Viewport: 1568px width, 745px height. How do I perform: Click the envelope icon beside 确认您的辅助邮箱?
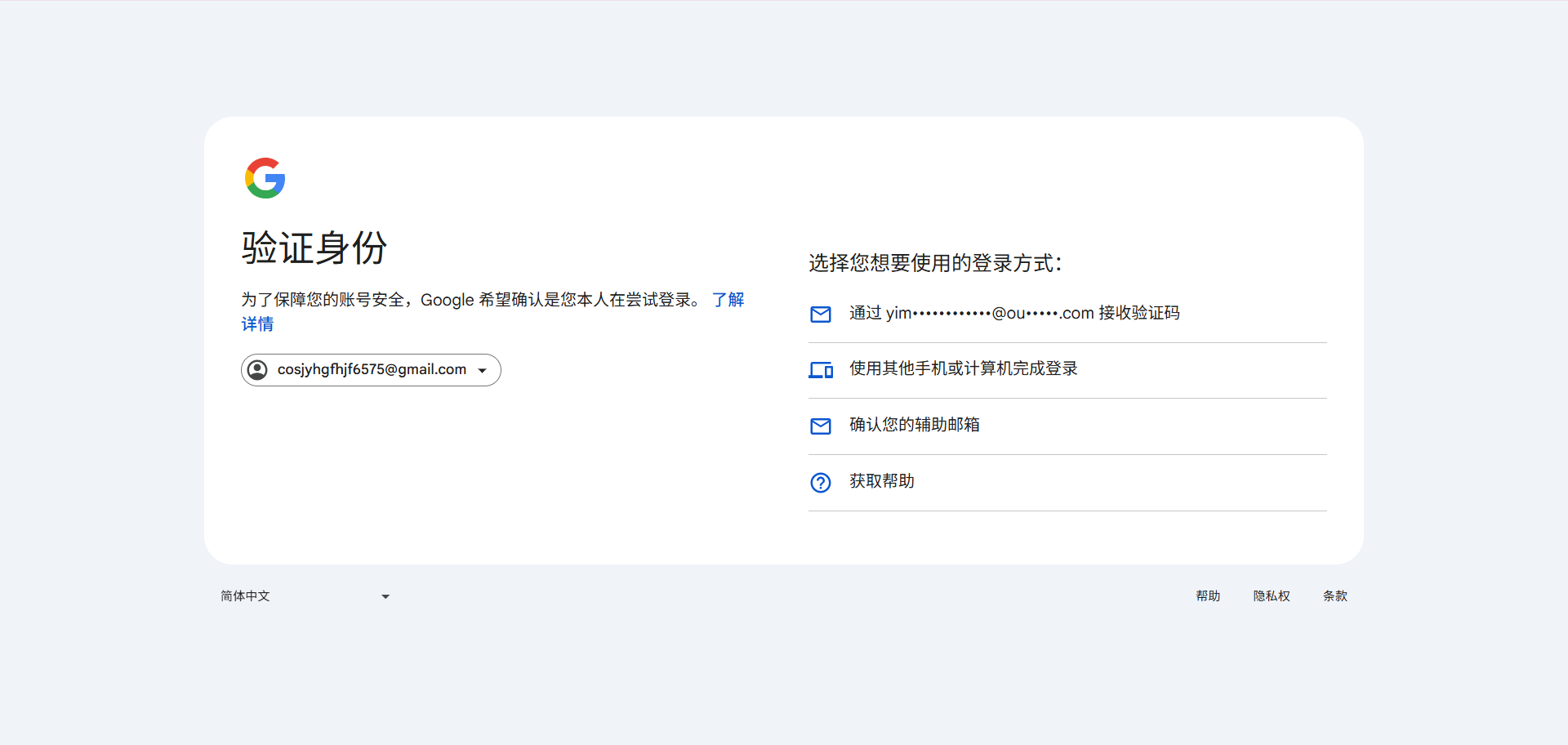click(x=820, y=426)
